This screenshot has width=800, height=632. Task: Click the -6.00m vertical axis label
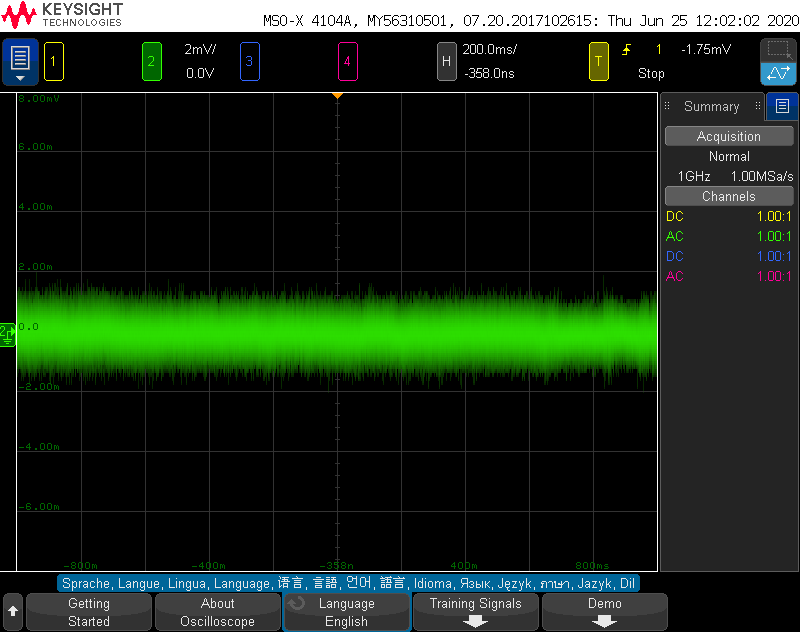(x=39, y=507)
